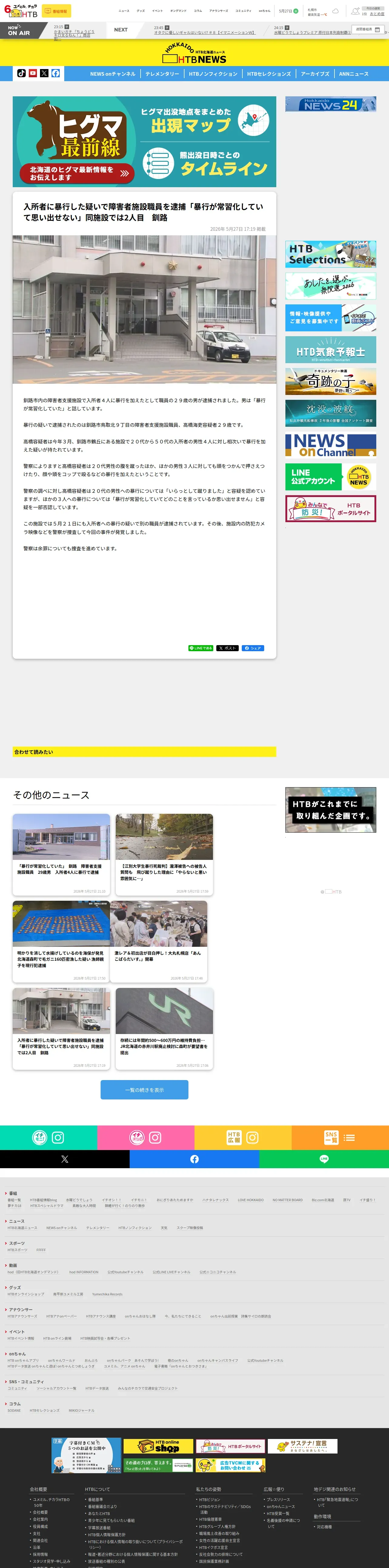Click the LINE logo in green footer bar
This screenshot has width=389, height=1568.
coord(324,1159)
